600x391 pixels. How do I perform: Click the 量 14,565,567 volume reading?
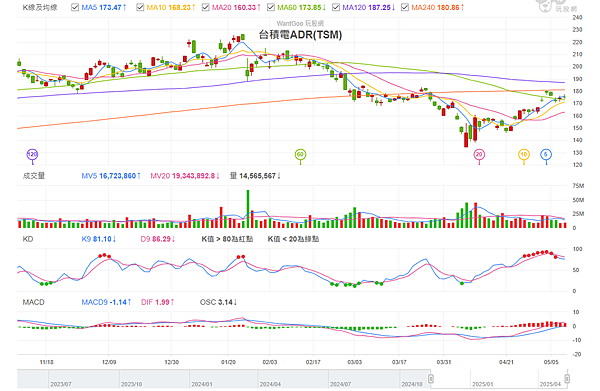click(255, 176)
